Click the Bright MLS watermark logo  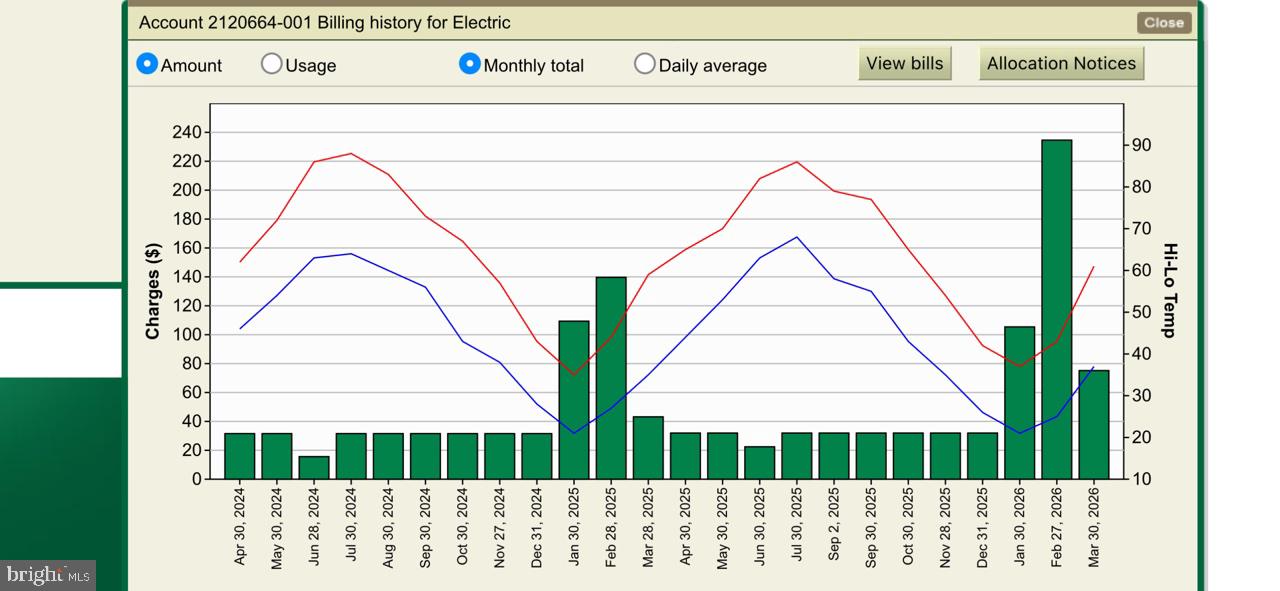pyautogui.click(x=48, y=575)
